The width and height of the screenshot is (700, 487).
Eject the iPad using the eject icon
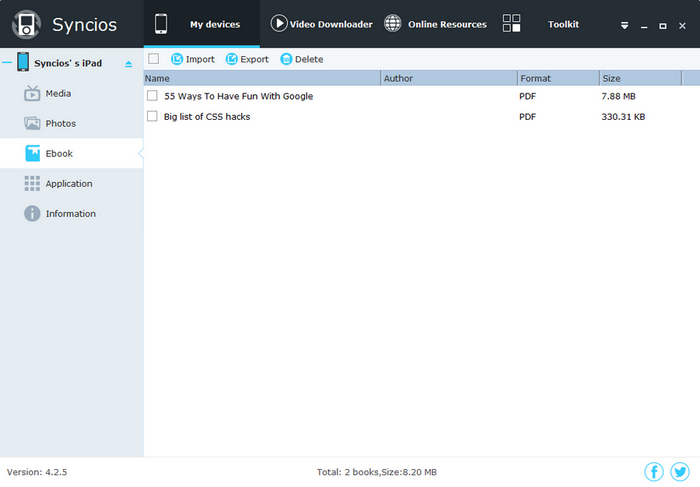[129, 64]
